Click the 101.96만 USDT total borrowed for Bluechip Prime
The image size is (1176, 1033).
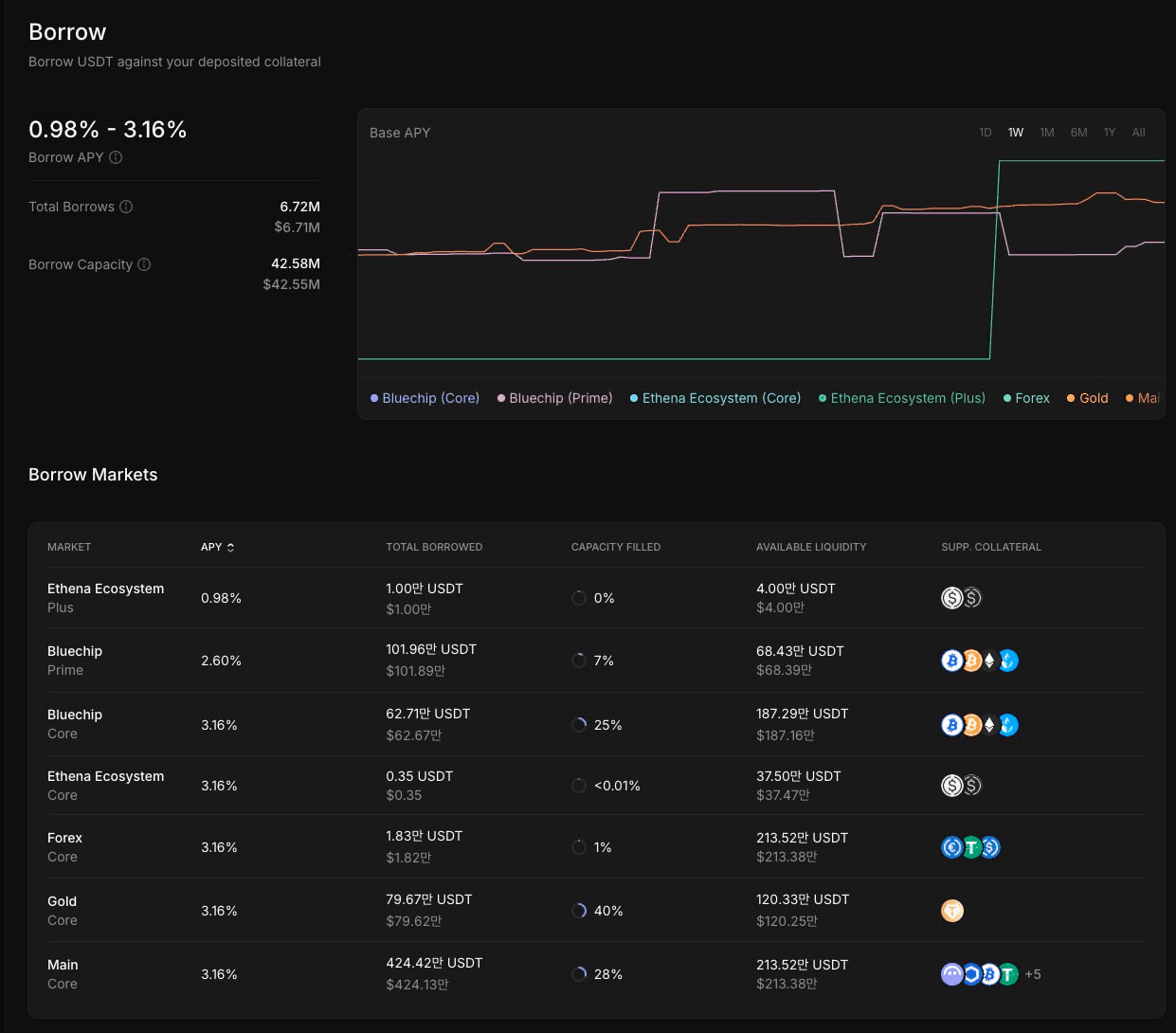point(431,649)
